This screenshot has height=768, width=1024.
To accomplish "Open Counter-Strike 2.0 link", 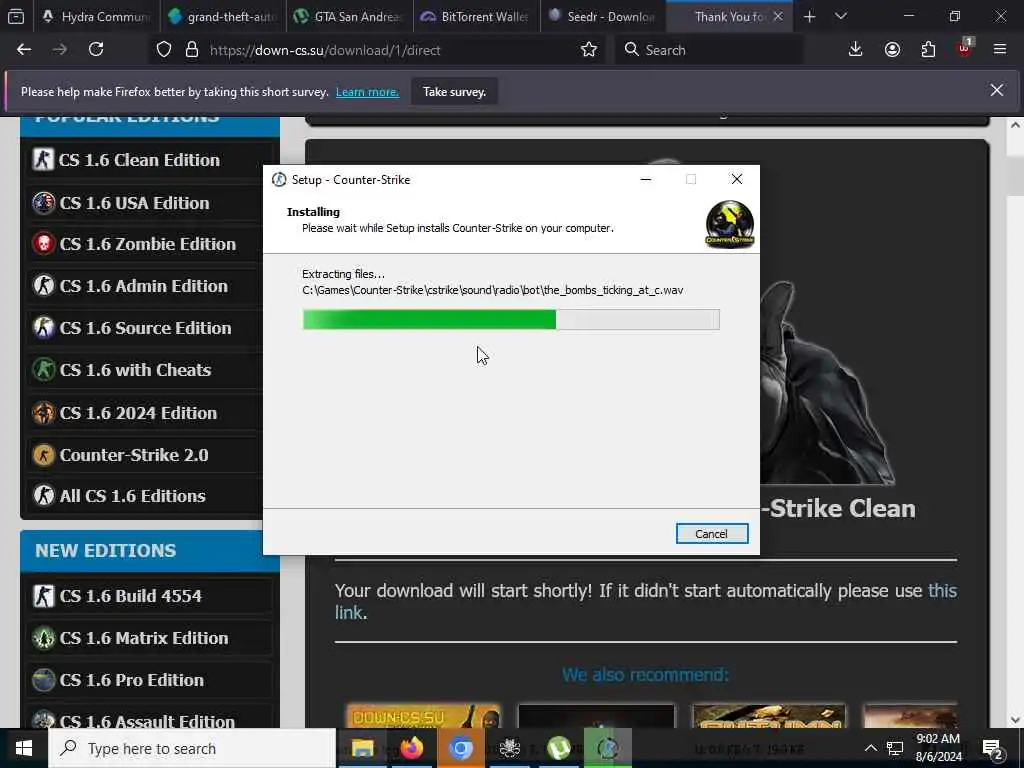I will coord(134,455).
